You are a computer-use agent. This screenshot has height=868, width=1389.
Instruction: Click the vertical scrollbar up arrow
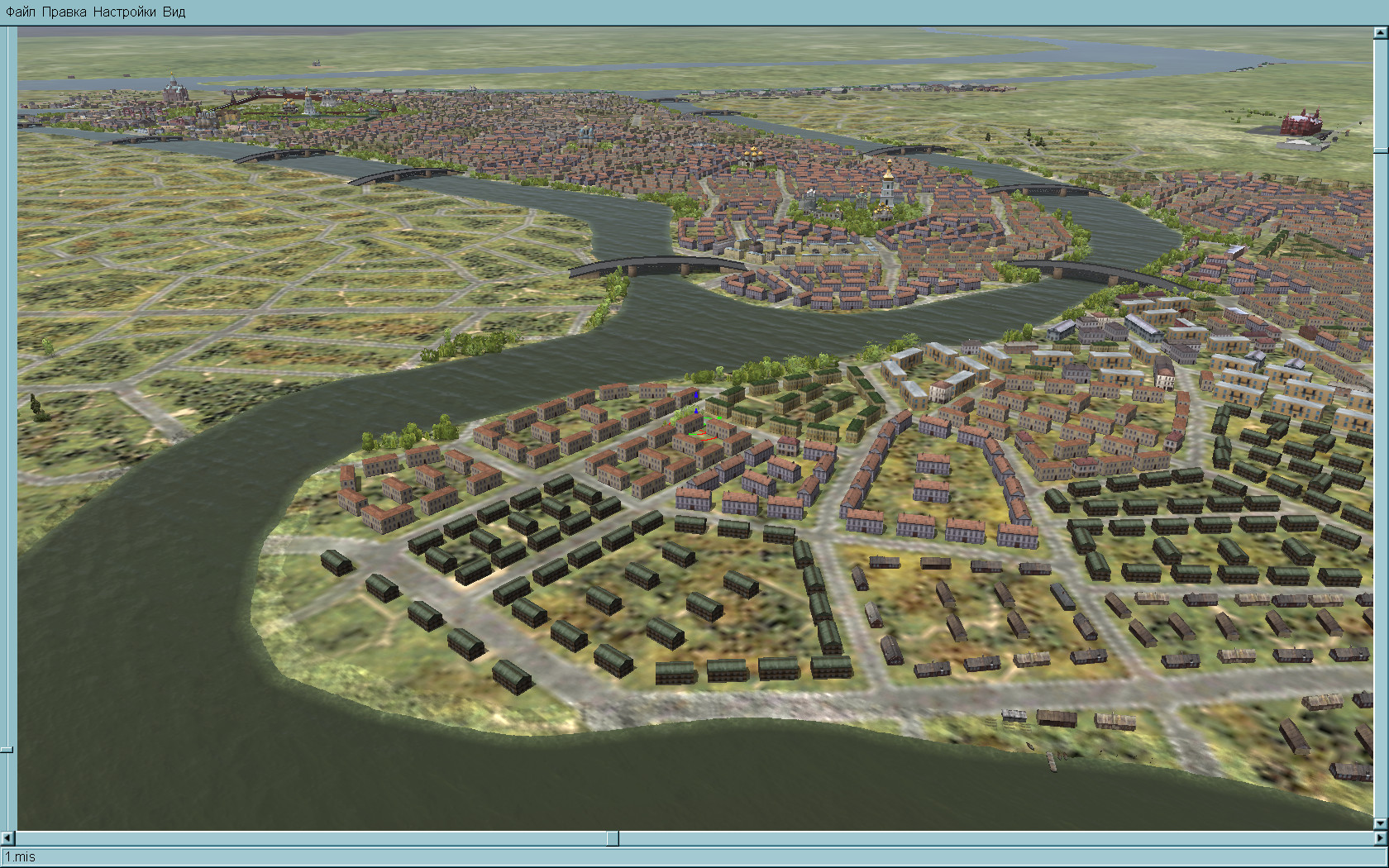pos(1380,33)
